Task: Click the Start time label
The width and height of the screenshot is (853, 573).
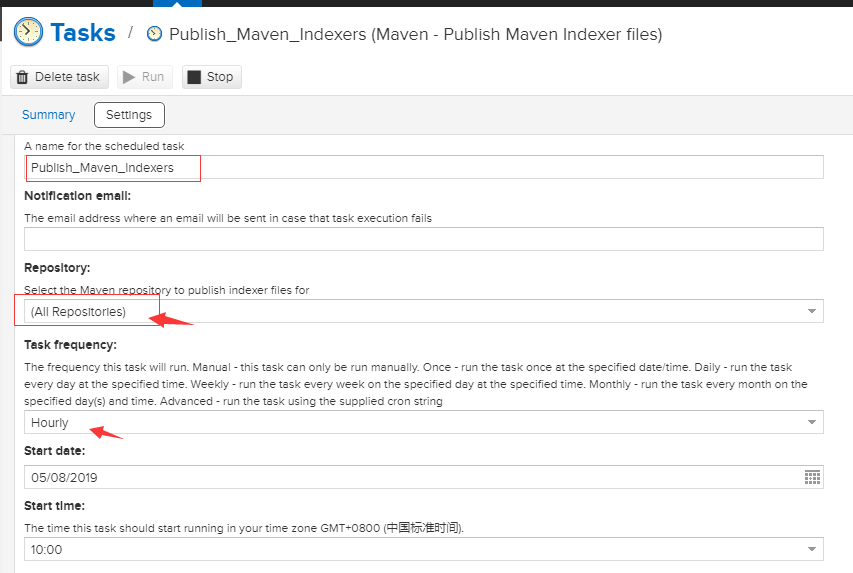Action: [x=55, y=506]
